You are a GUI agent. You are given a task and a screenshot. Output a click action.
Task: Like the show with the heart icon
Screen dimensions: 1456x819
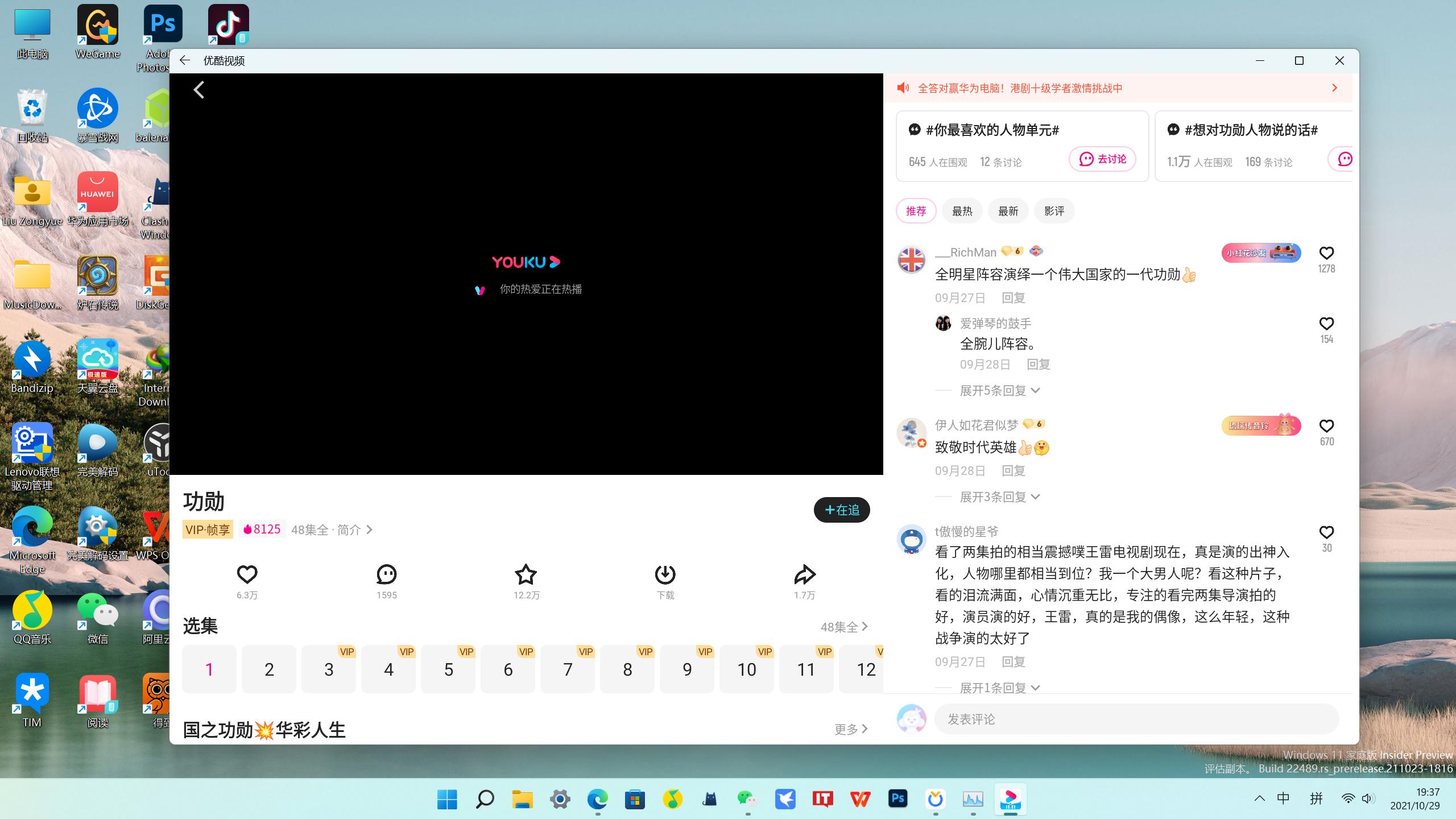(247, 575)
